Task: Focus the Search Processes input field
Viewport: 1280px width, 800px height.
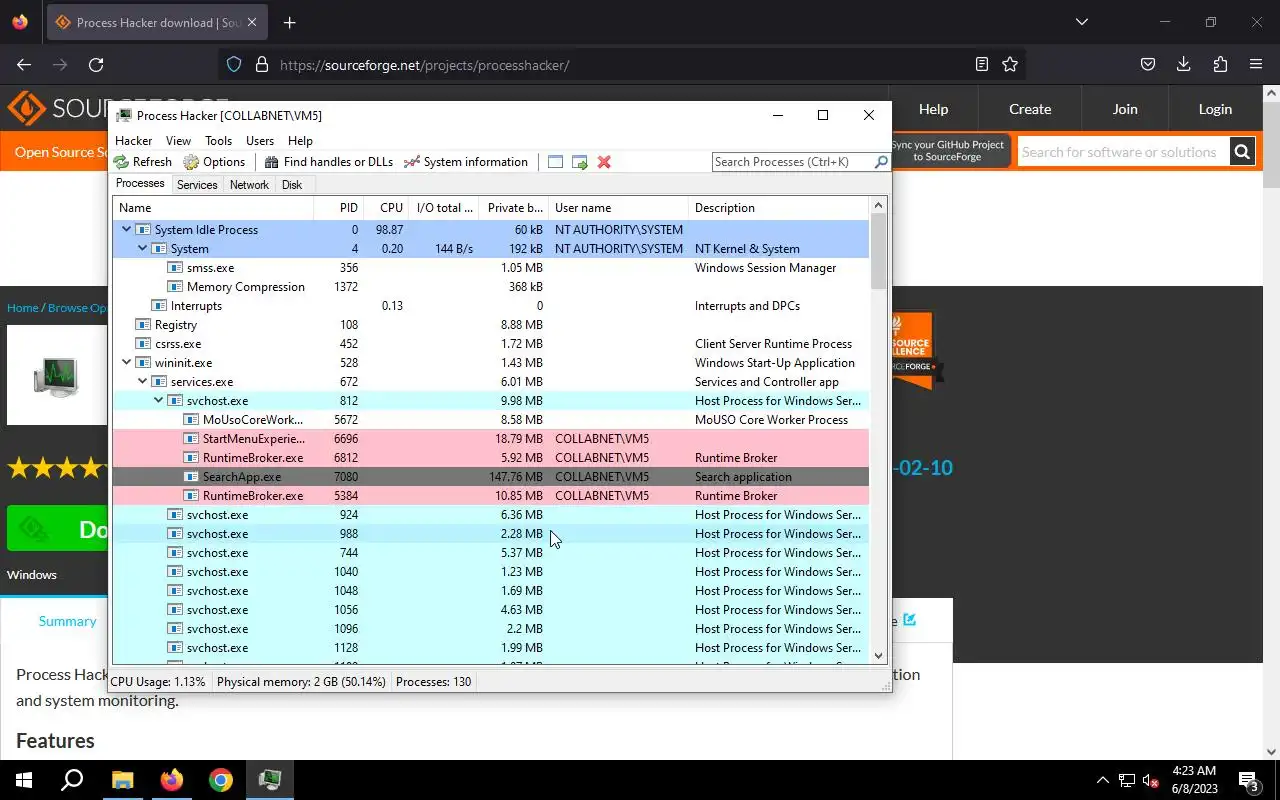Action: point(792,162)
